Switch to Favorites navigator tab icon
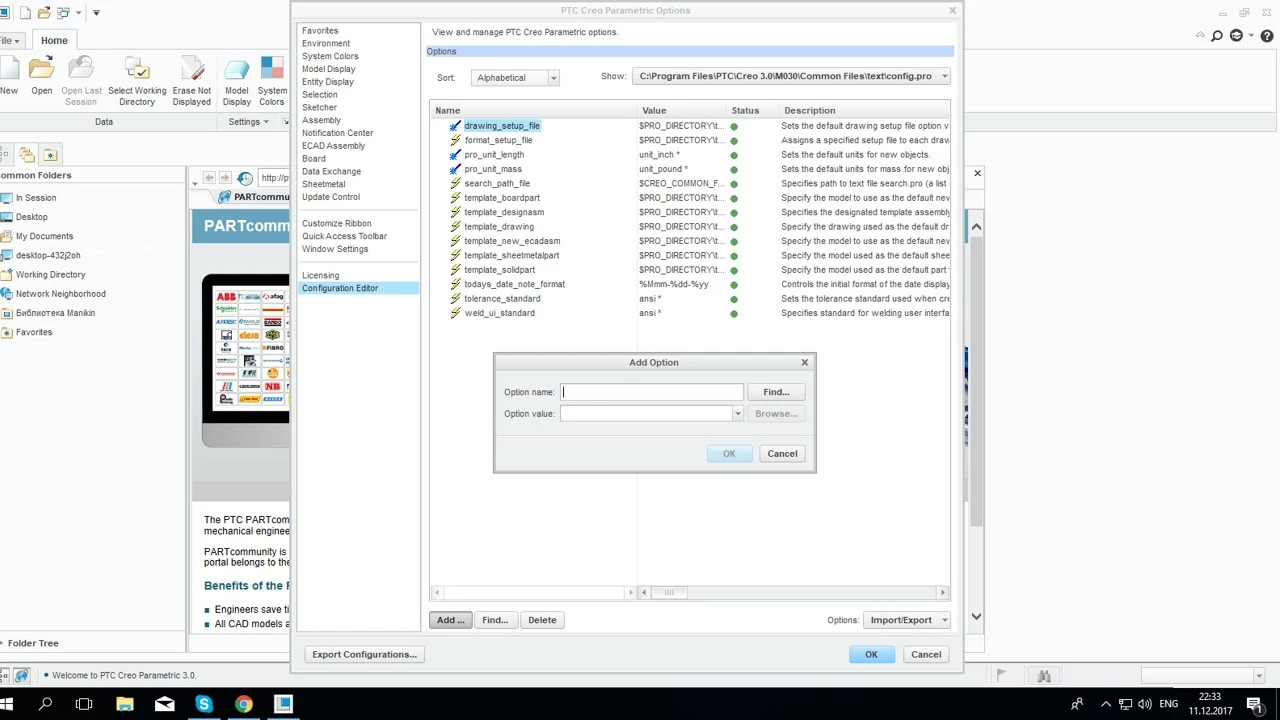Image resolution: width=1280 pixels, height=720 pixels. click(50, 154)
